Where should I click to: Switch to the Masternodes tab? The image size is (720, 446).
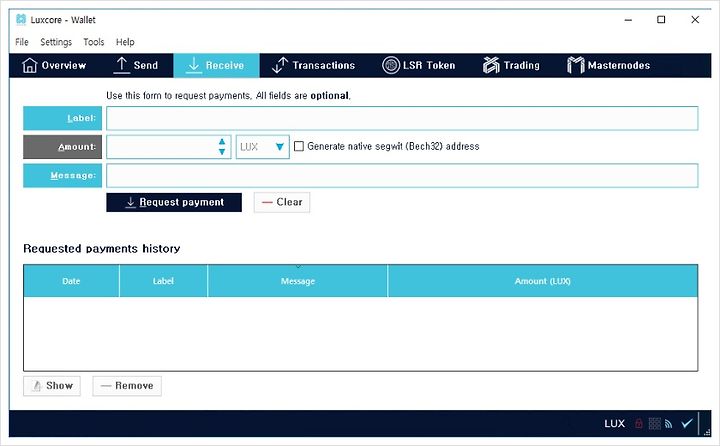608,65
